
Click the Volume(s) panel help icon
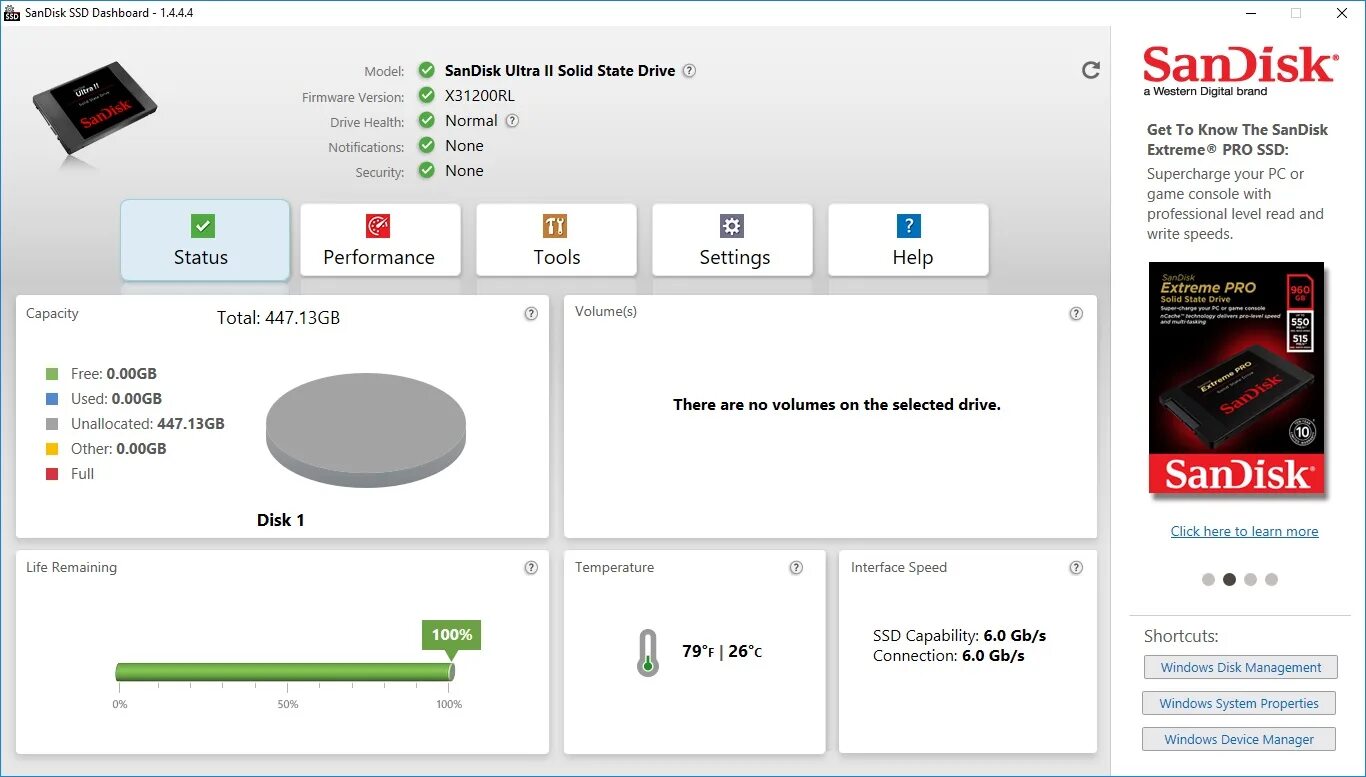click(1076, 313)
